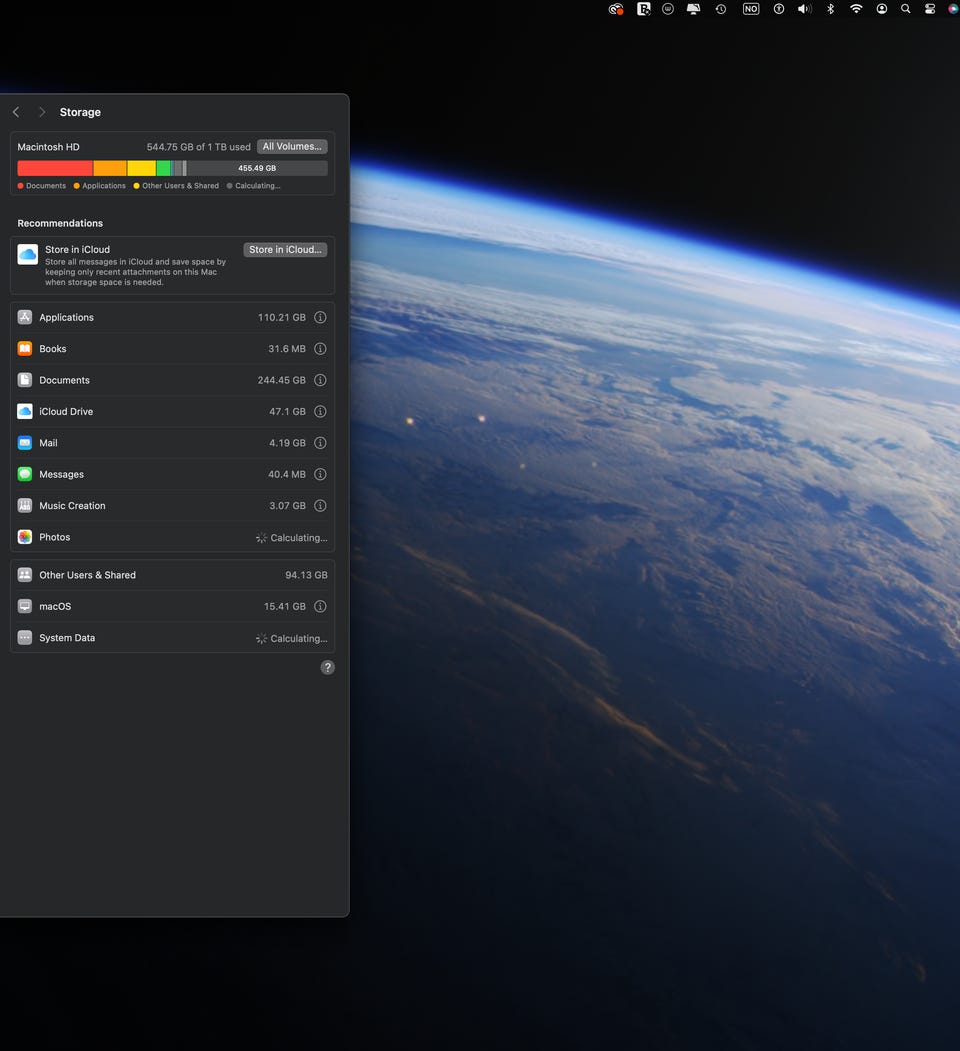
Task: Open the NO keyboard input menu
Action: tap(751, 9)
